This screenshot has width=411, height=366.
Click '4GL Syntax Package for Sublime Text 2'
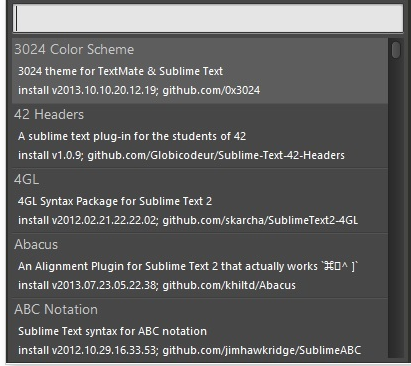click(115, 201)
